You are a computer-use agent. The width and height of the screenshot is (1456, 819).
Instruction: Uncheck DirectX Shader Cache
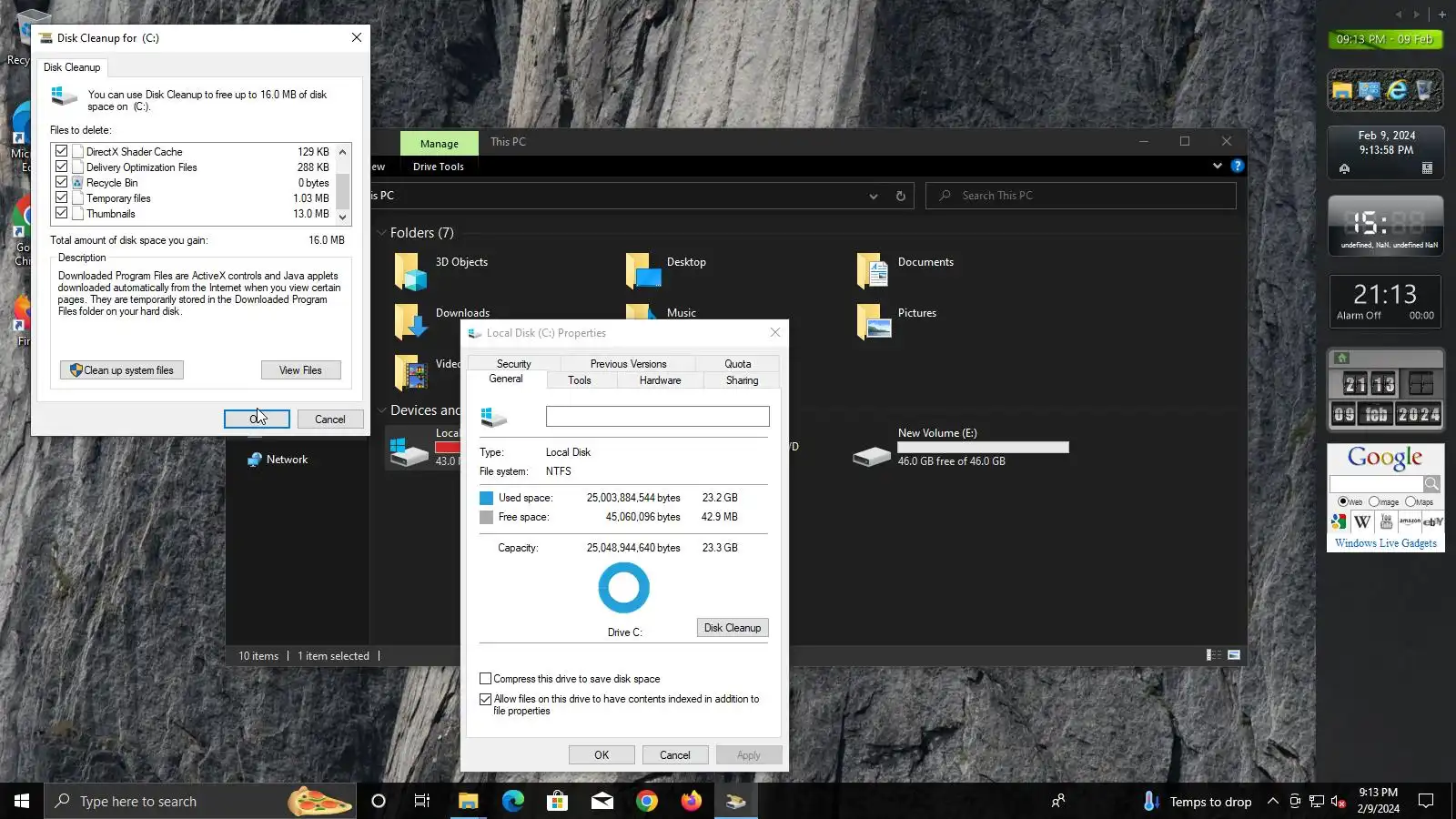(x=61, y=151)
